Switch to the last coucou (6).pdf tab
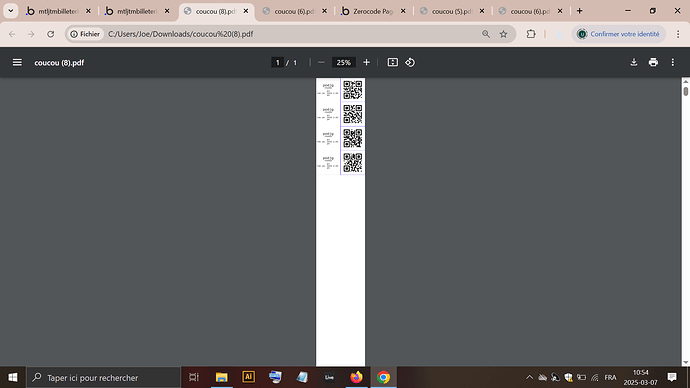This screenshot has width=690, height=388. (530, 11)
